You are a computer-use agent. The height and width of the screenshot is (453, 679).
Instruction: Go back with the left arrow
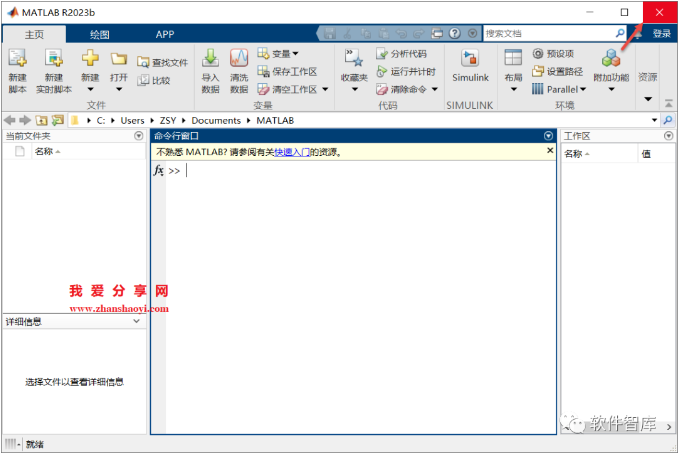click(x=10, y=120)
